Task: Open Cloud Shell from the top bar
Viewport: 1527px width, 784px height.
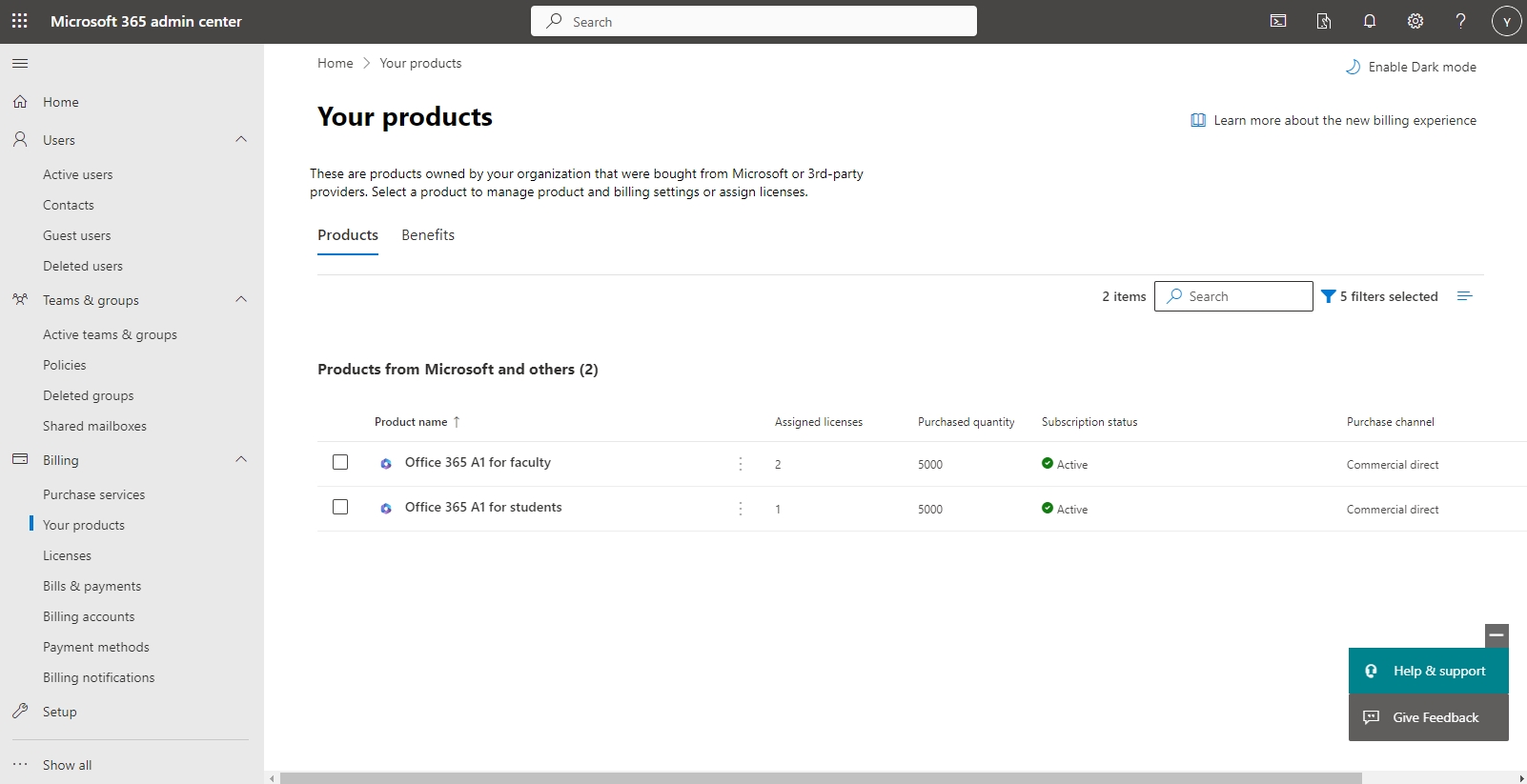Action: 1278,21
